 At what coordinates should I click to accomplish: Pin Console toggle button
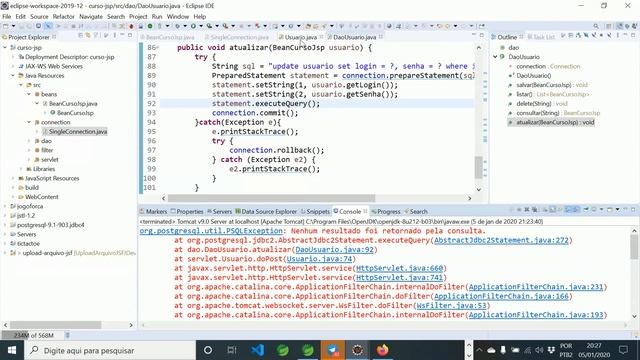586,210
